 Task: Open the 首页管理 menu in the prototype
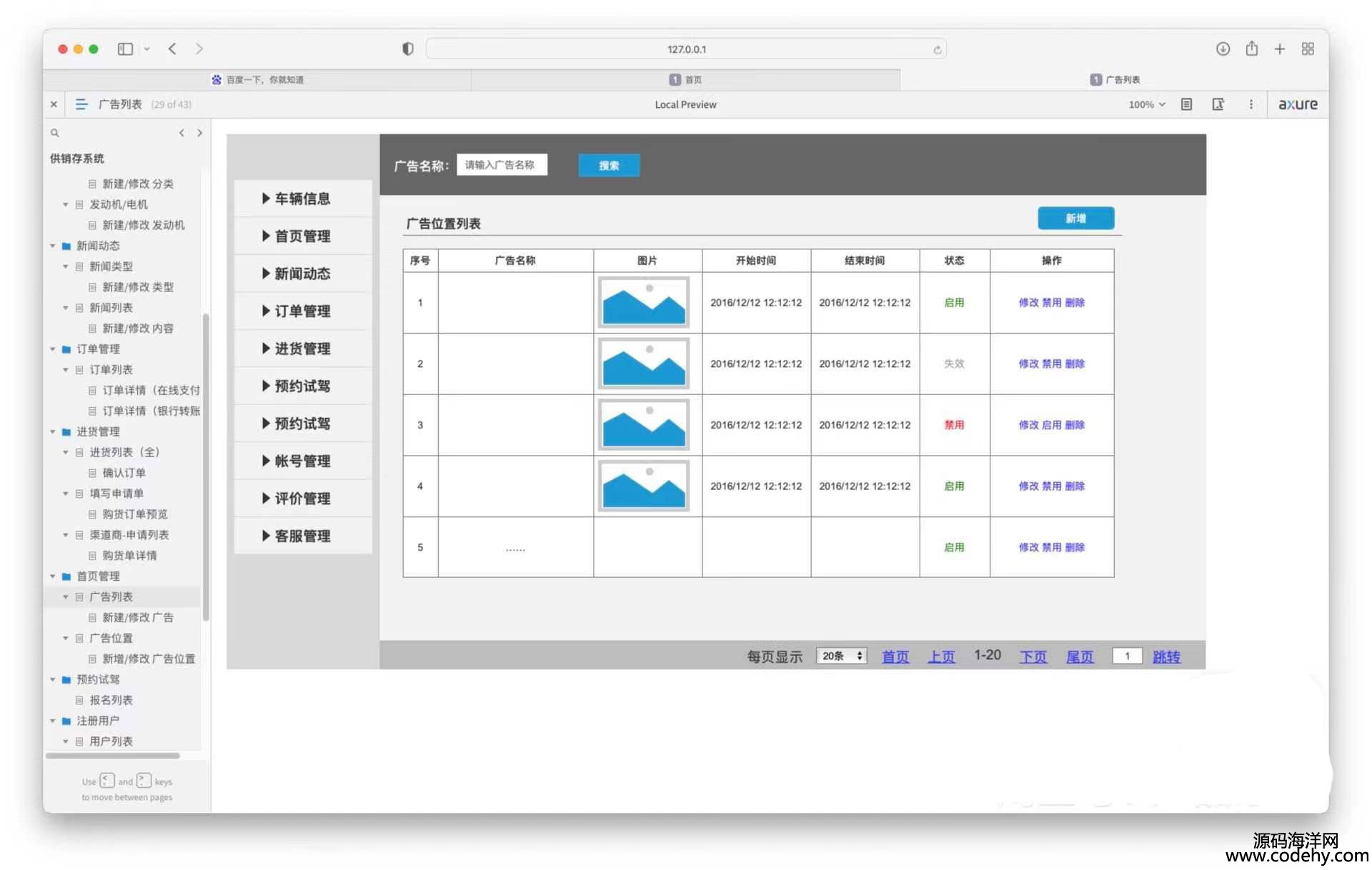coord(303,236)
